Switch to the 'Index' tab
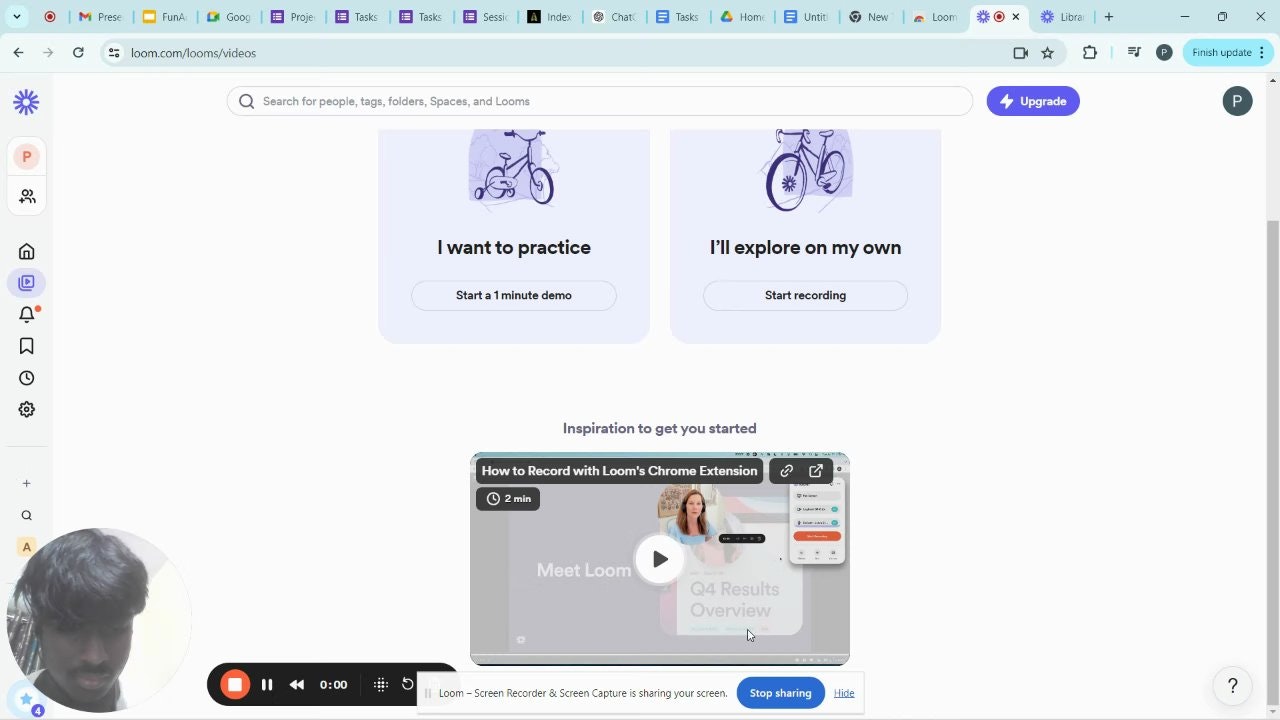 pos(548,17)
